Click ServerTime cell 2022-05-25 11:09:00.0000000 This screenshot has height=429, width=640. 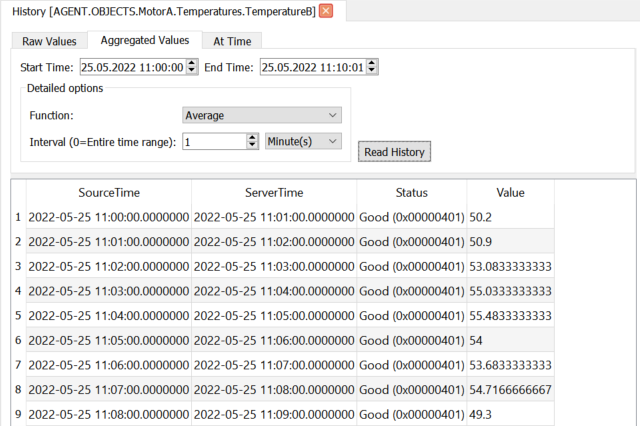274,414
